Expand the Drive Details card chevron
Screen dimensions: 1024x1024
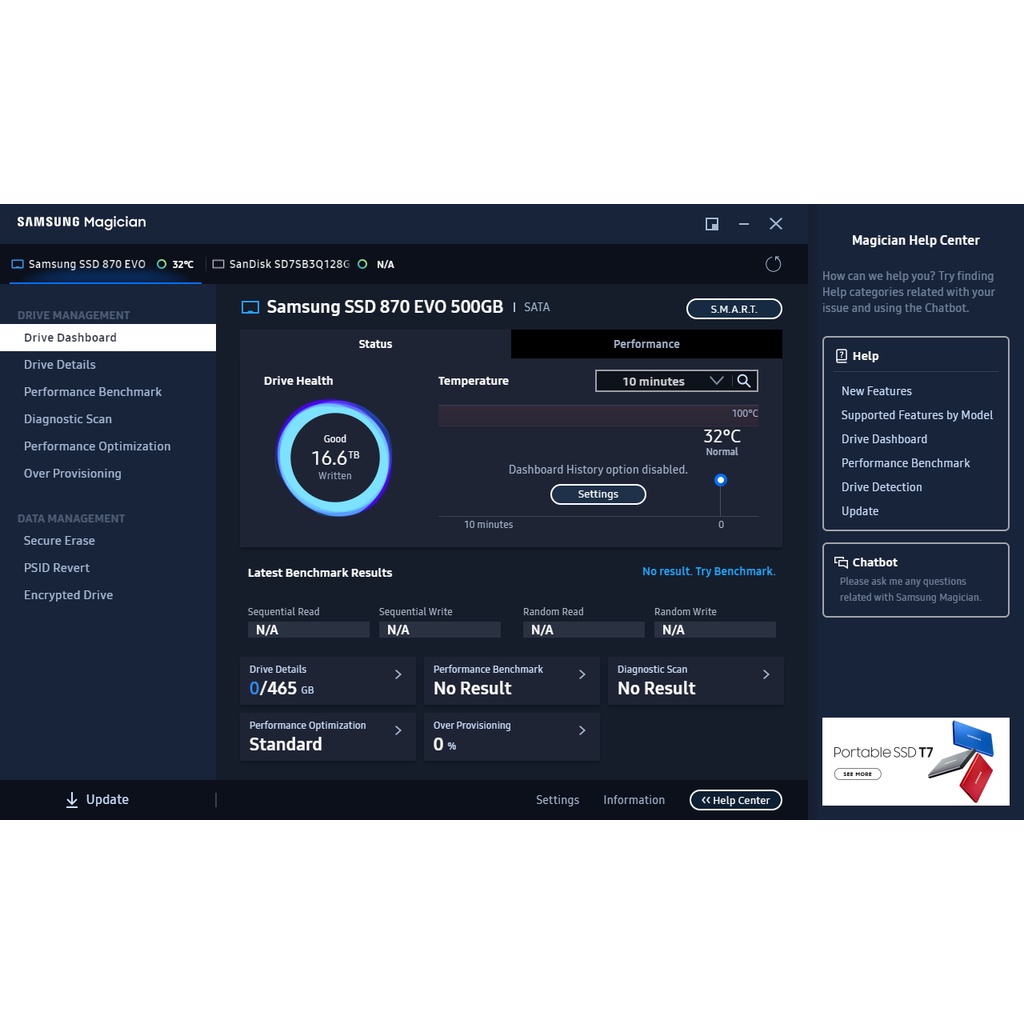398,675
